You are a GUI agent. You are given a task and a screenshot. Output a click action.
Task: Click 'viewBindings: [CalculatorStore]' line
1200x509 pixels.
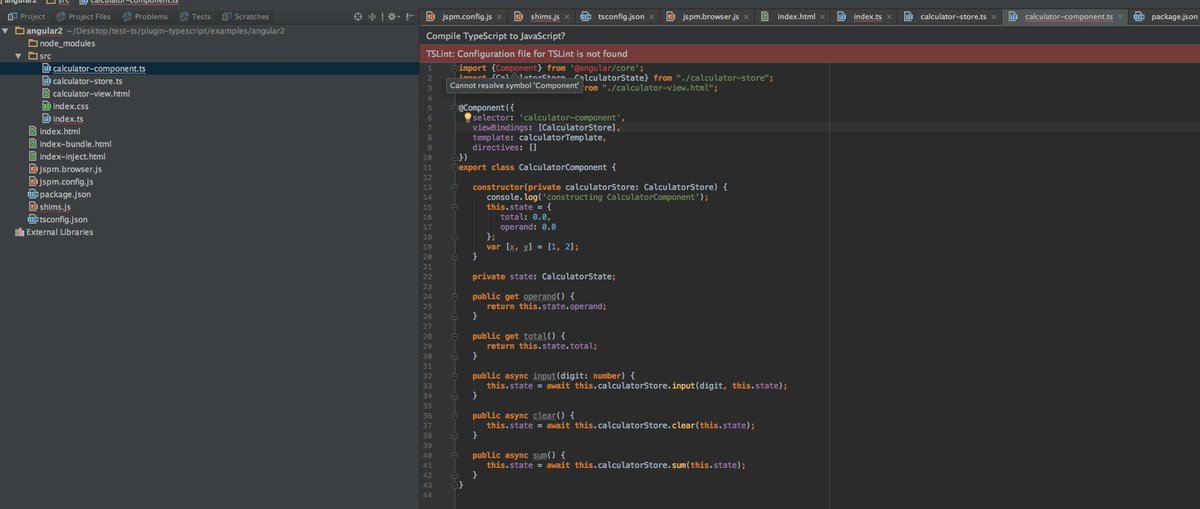click(546, 127)
